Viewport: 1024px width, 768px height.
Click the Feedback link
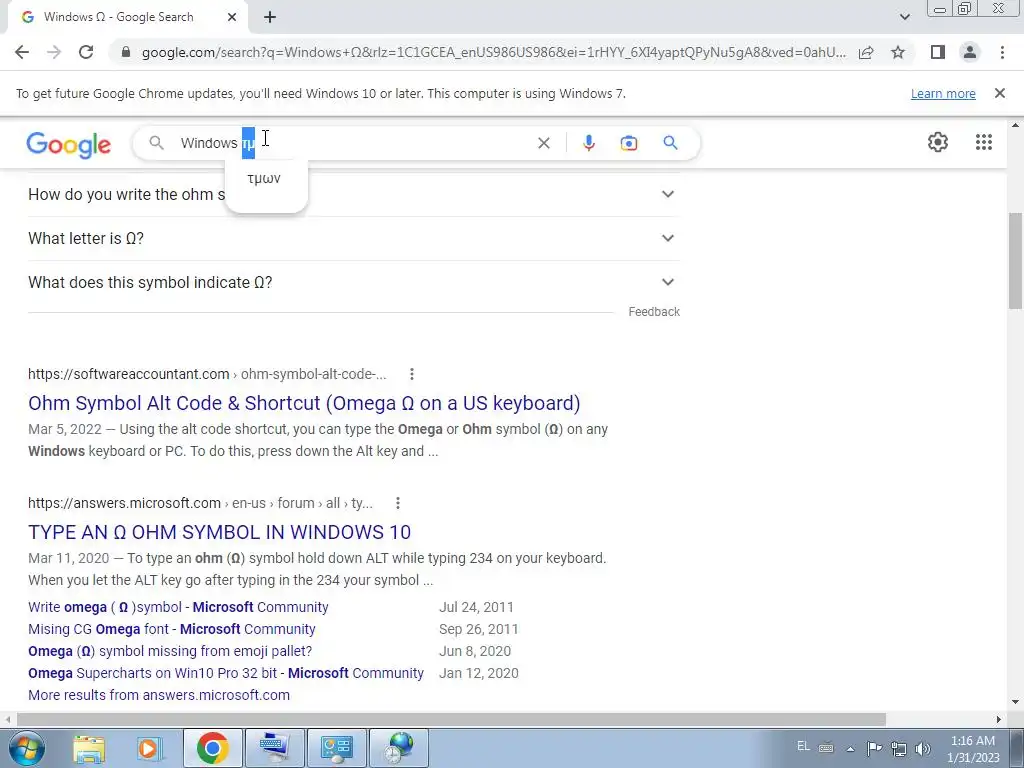coord(654,312)
